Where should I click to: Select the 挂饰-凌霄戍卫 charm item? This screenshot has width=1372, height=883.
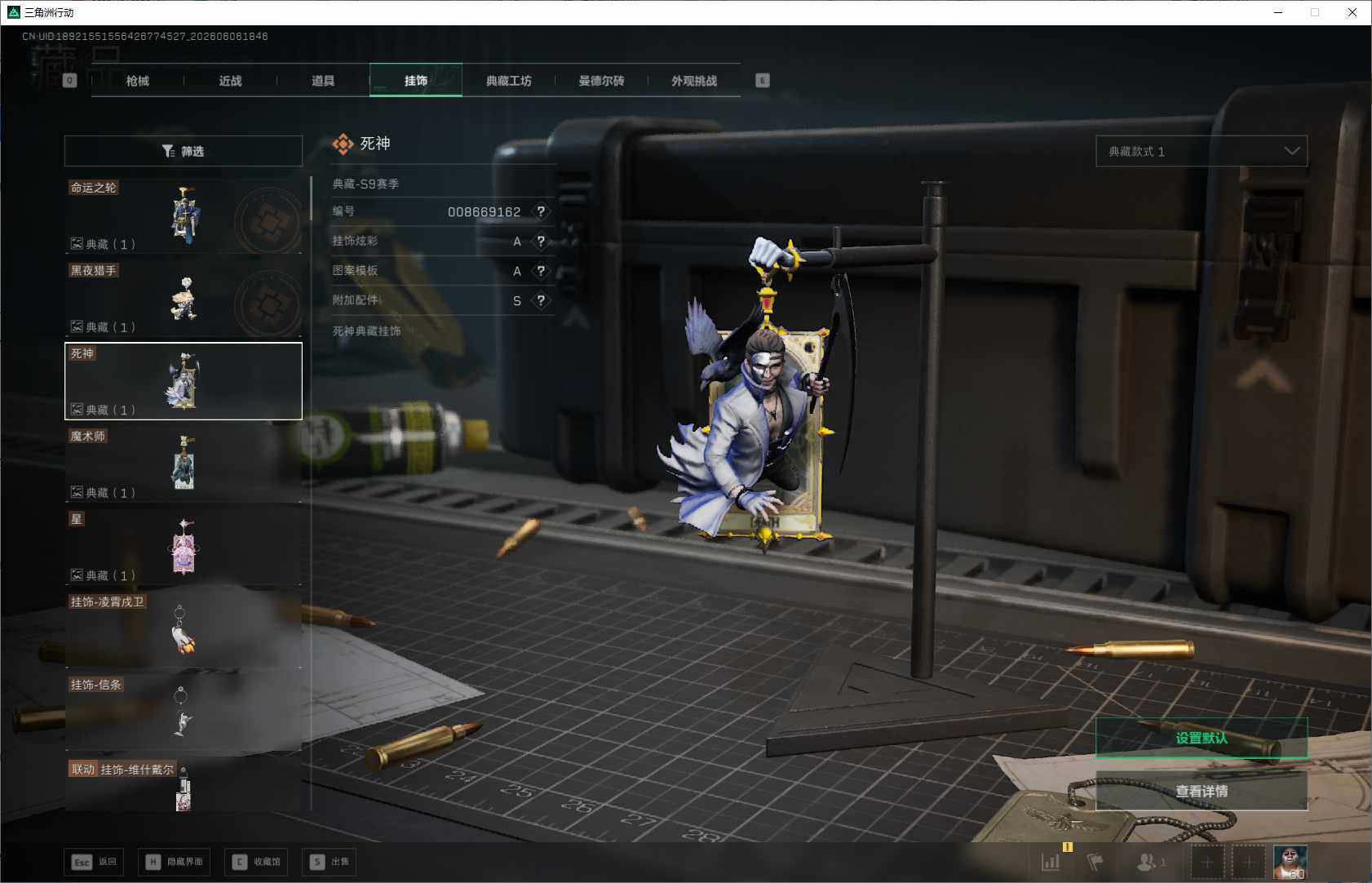[x=184, y=630]
